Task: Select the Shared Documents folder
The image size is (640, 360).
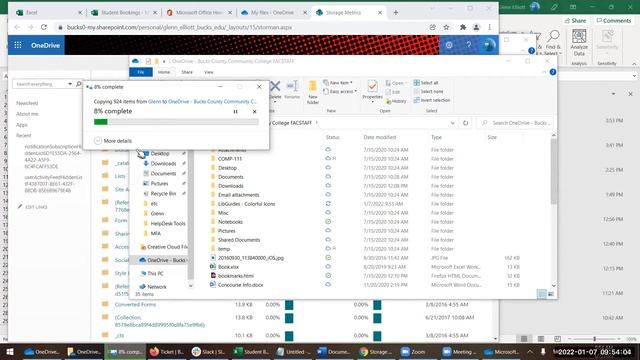Action: click(x=239, y=240)
